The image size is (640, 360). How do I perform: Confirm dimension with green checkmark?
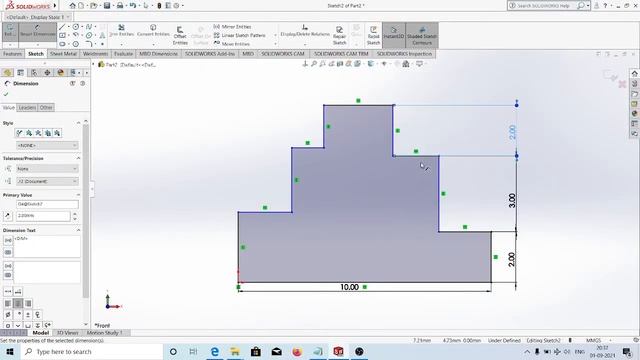point(6,94)
